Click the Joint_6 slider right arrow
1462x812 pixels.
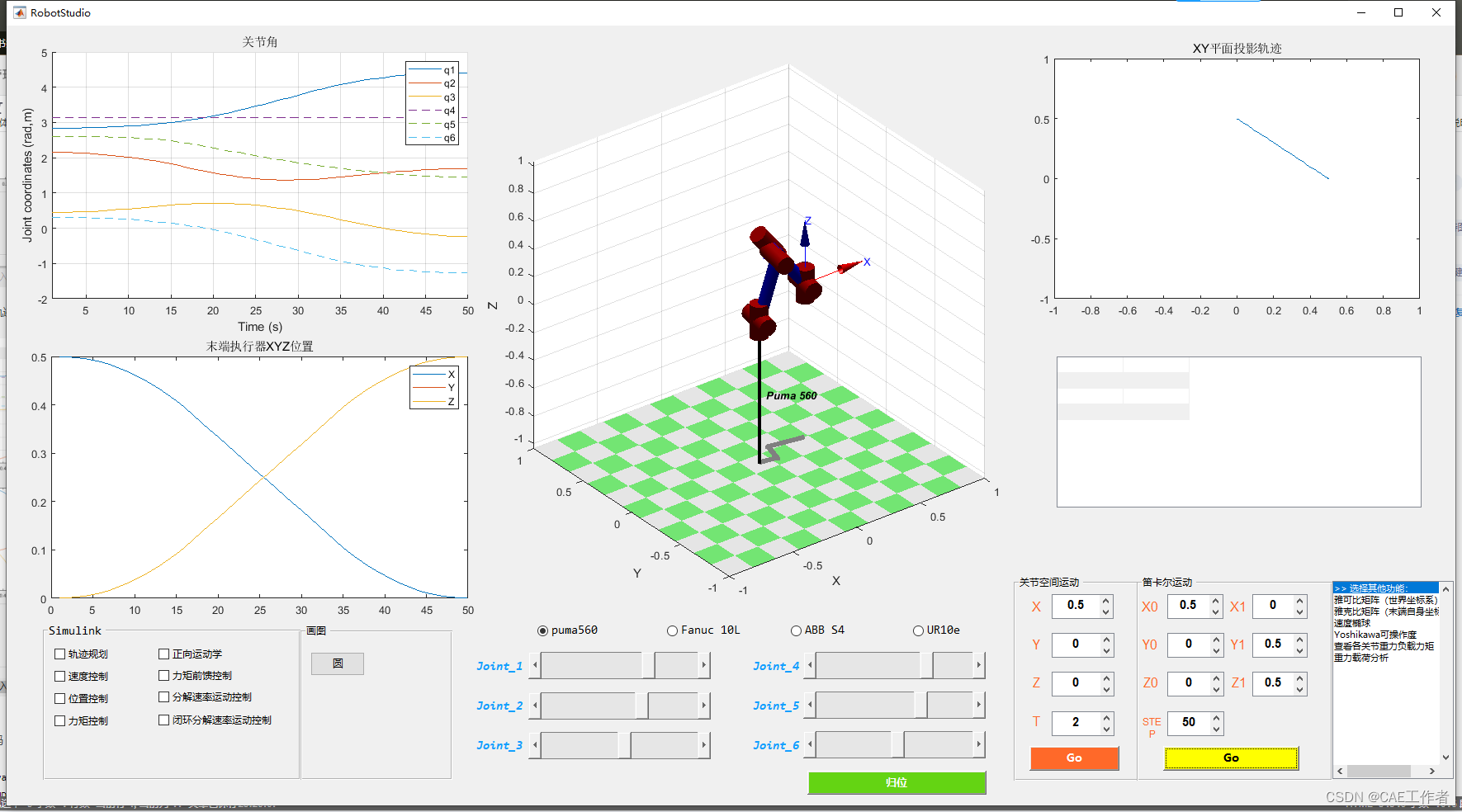[x=979, y=745]
